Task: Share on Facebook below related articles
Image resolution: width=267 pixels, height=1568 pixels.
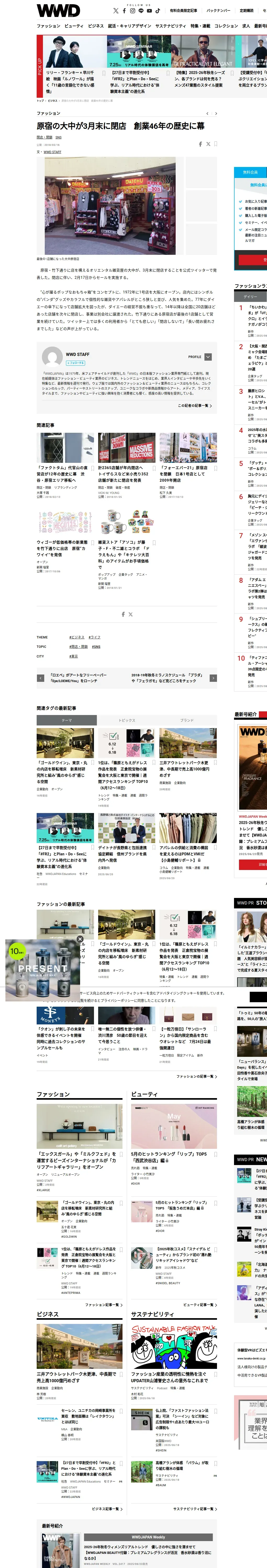Action: pyautogui.click(x=123, y=614)
